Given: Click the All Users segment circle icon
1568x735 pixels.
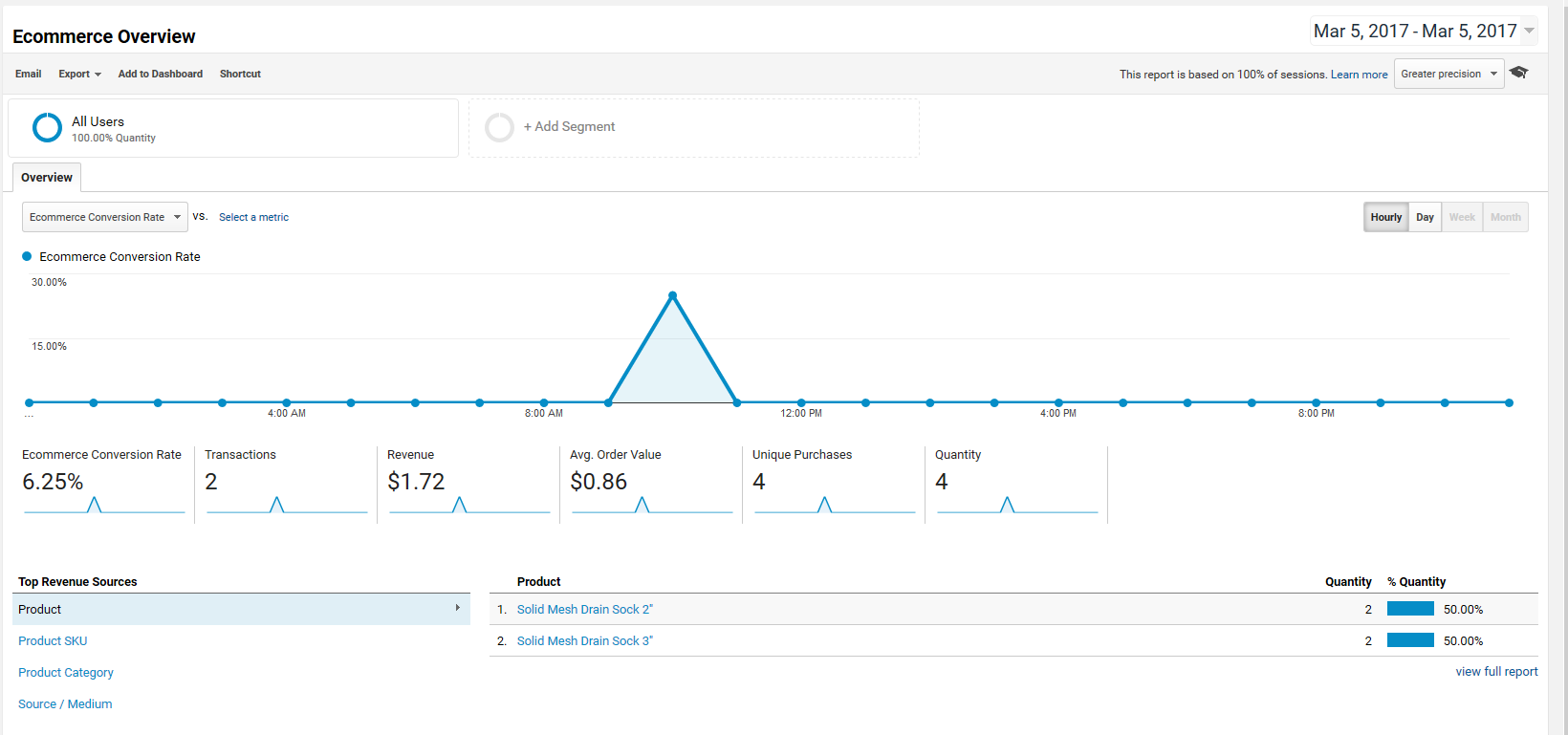Looking at the screenshot, I should pyautogui.click(x=47, y=127).
